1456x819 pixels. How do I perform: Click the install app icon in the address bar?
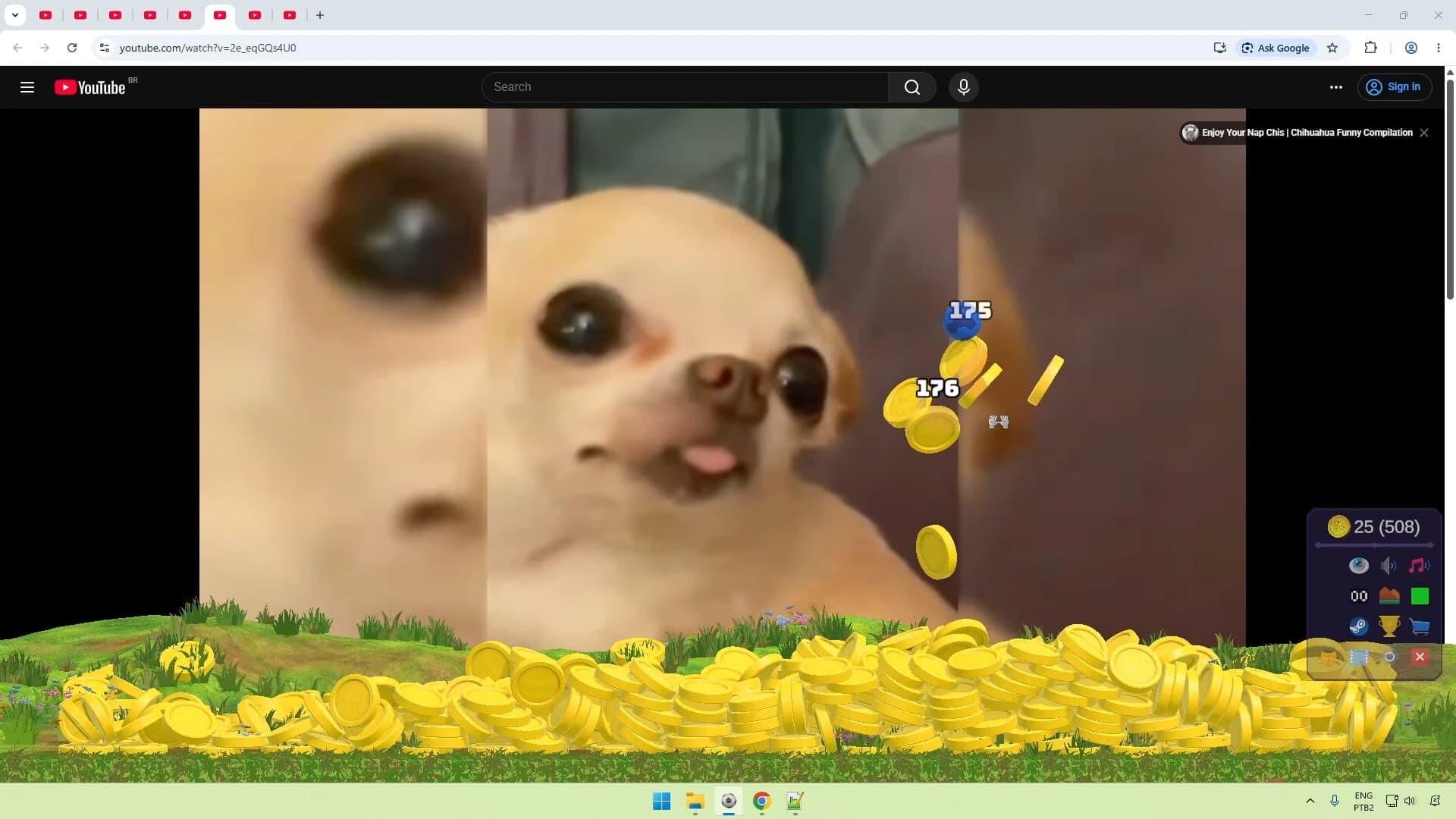point(1219,48)
